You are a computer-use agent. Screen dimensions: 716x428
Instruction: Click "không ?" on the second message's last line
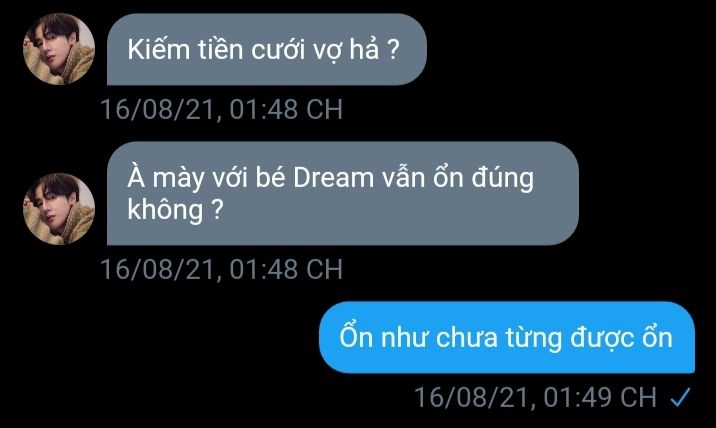click(x=175, y=210)
